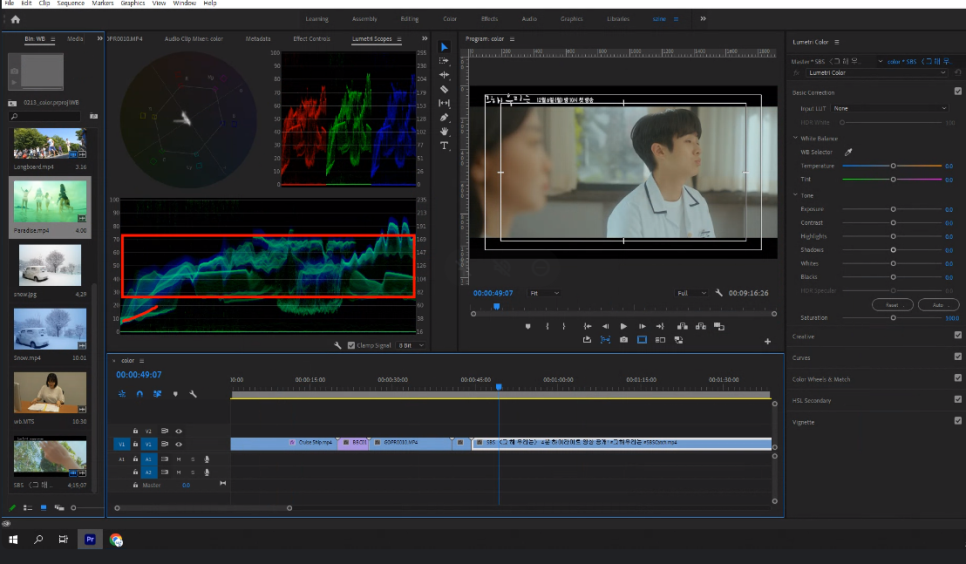Select the Hand tool
Screen dimensions: 966x564
[x=444, y=131]
